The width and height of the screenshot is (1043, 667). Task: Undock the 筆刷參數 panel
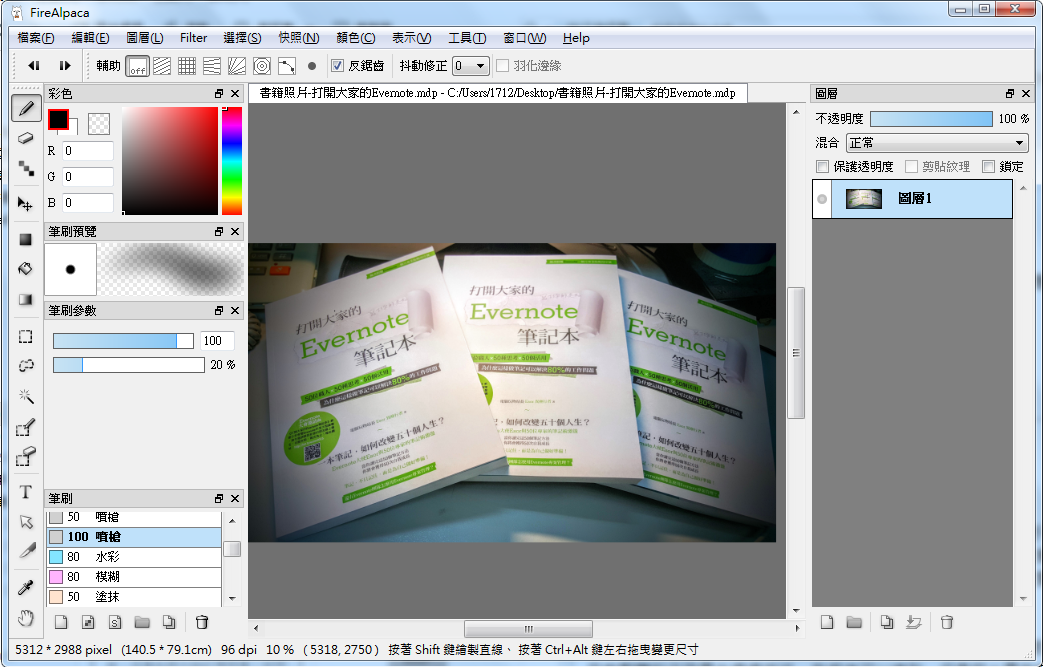point(219,311)
